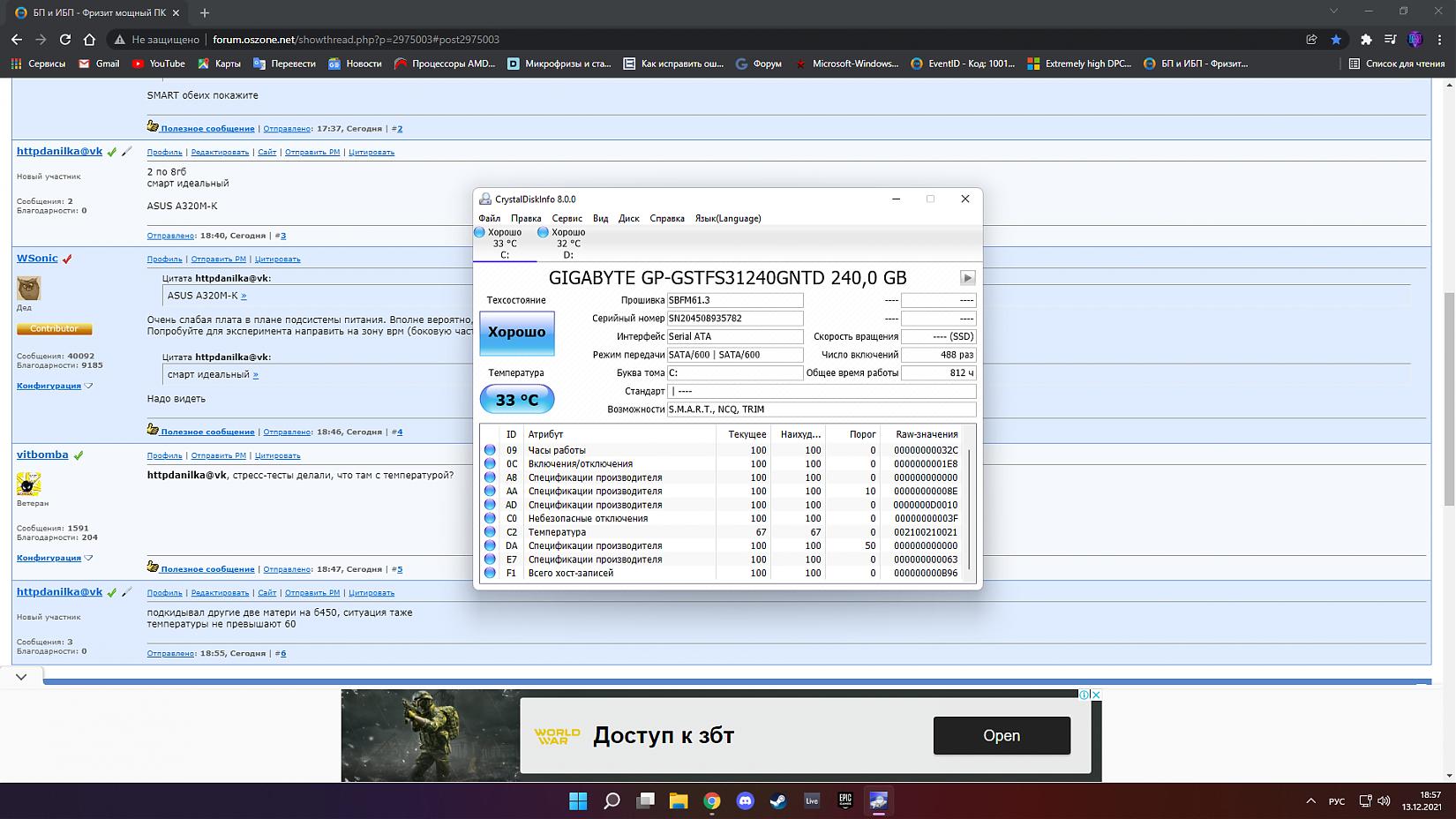The width and height of the screenshot is (1456, 819).
Task: Click the Windows Start button
Action: click(578, 800)
